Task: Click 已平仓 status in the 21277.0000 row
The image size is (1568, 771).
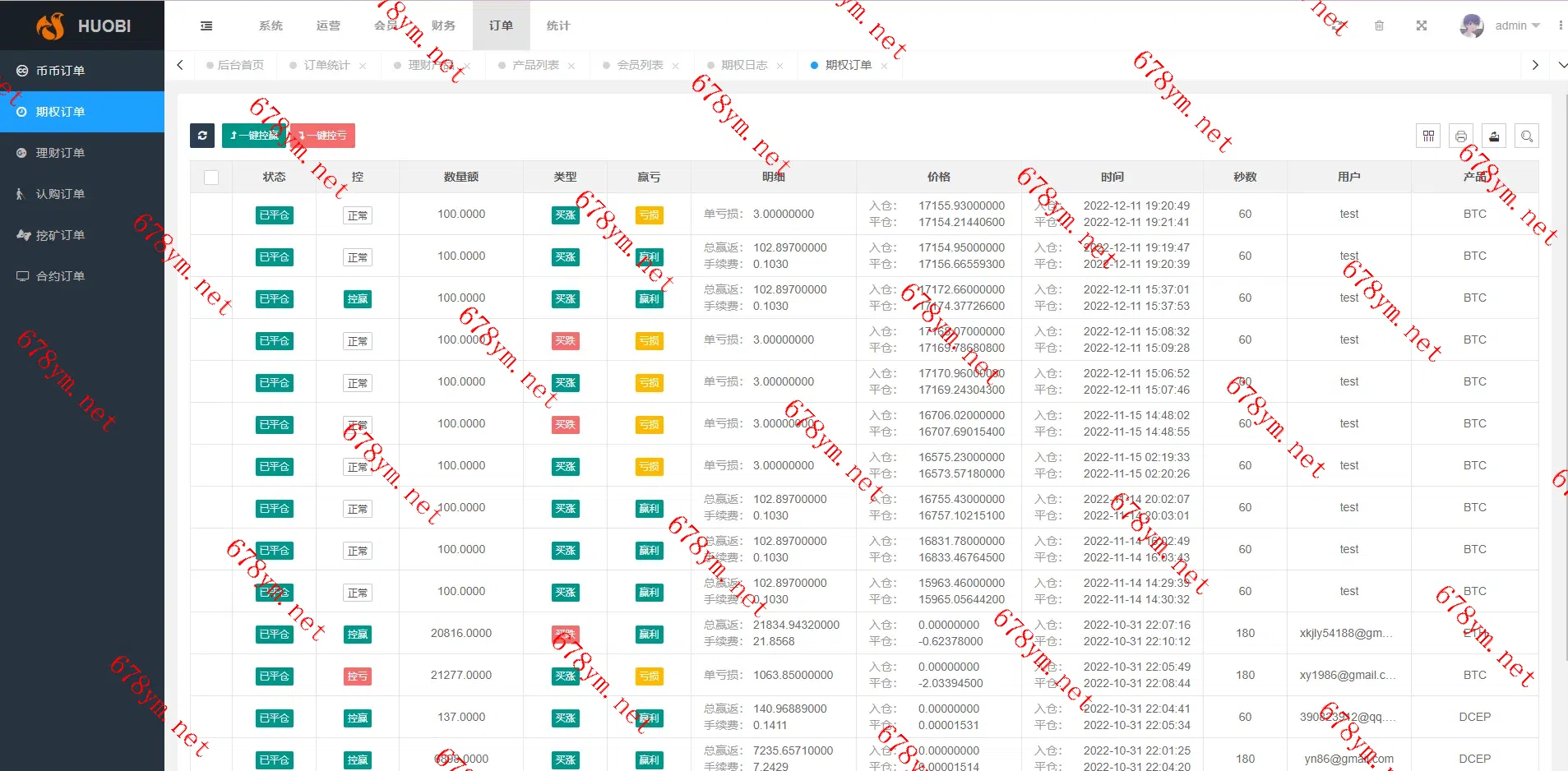Action: tap(275, 676)
